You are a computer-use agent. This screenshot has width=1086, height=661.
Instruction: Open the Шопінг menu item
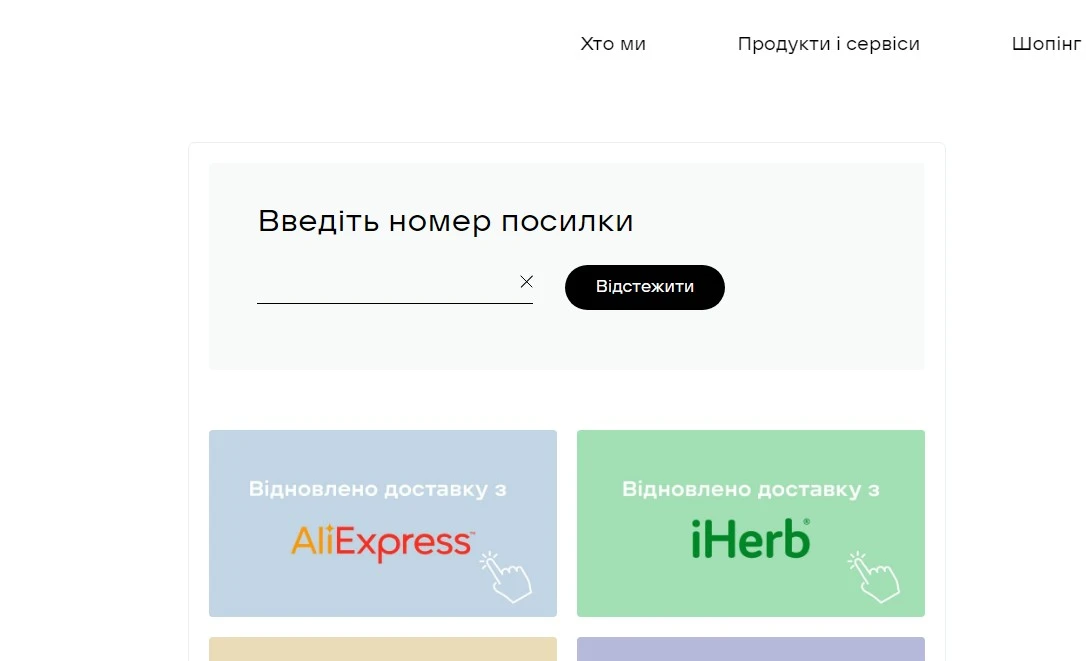(x=1048, y=44)
